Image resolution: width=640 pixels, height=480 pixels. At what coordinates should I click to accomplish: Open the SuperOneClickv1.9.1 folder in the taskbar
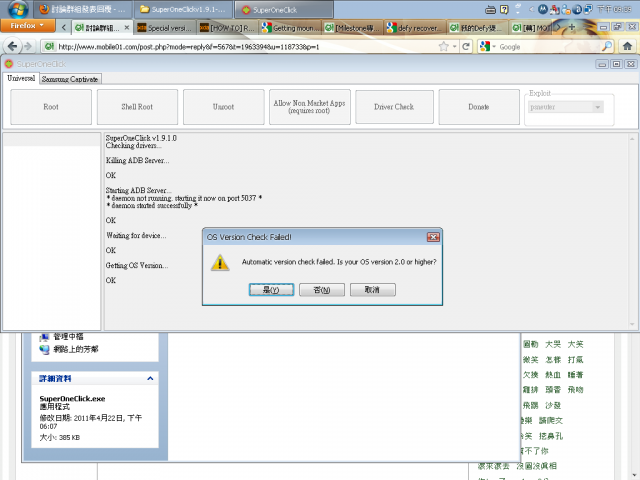[x=183, y=9]
